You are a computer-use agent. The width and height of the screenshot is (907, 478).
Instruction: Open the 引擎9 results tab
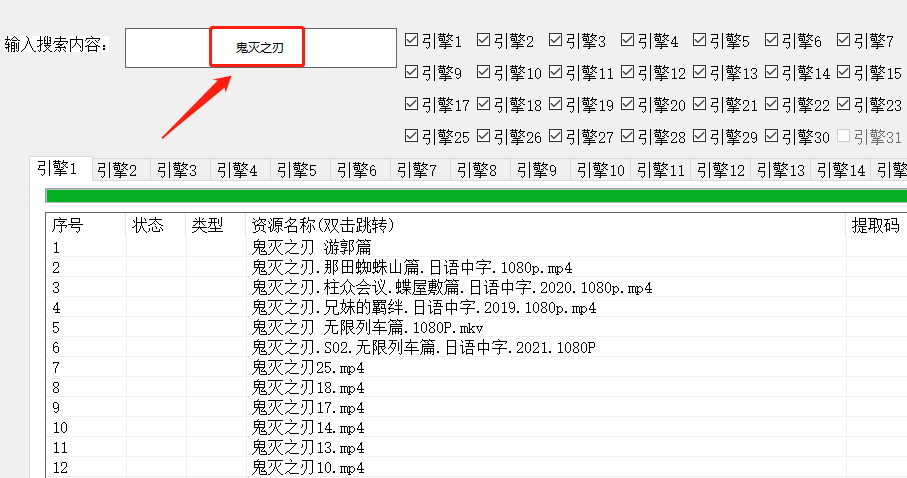pos(540,170)
